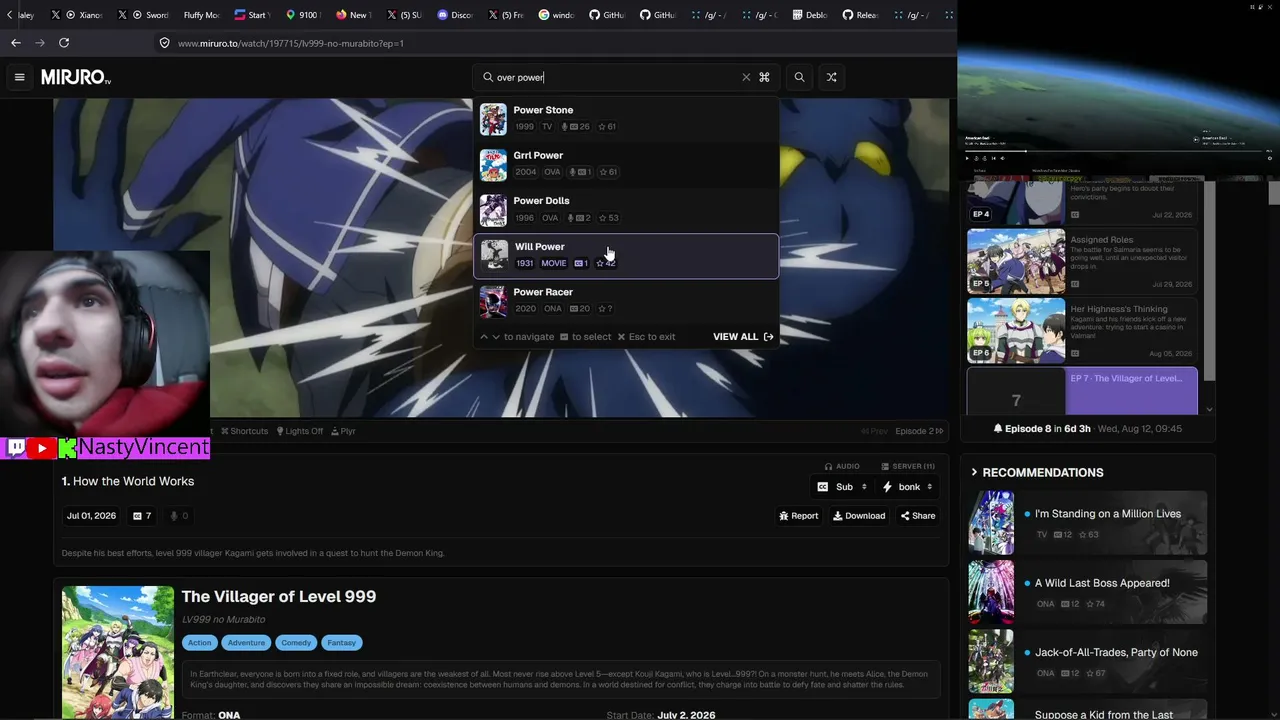Reload the page in the browser
The height and width of the screenshot is (720, 1280).
coord(64,43)
